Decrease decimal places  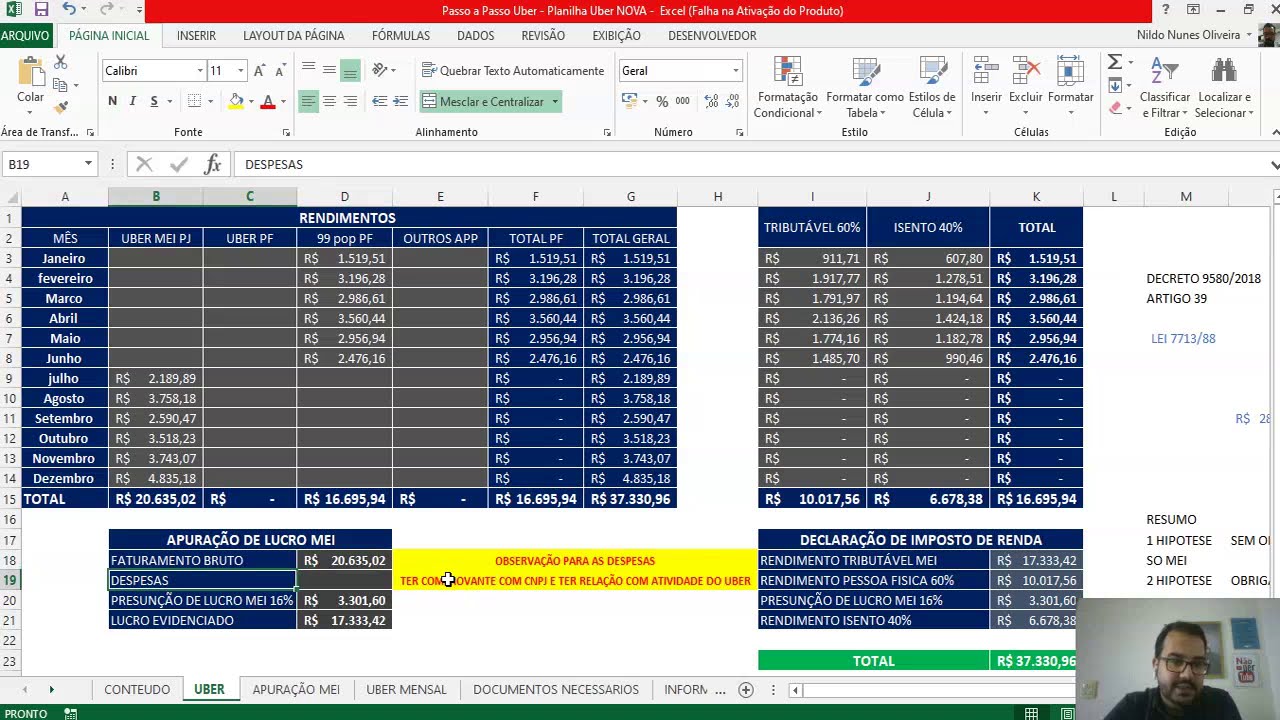[733, 101]
